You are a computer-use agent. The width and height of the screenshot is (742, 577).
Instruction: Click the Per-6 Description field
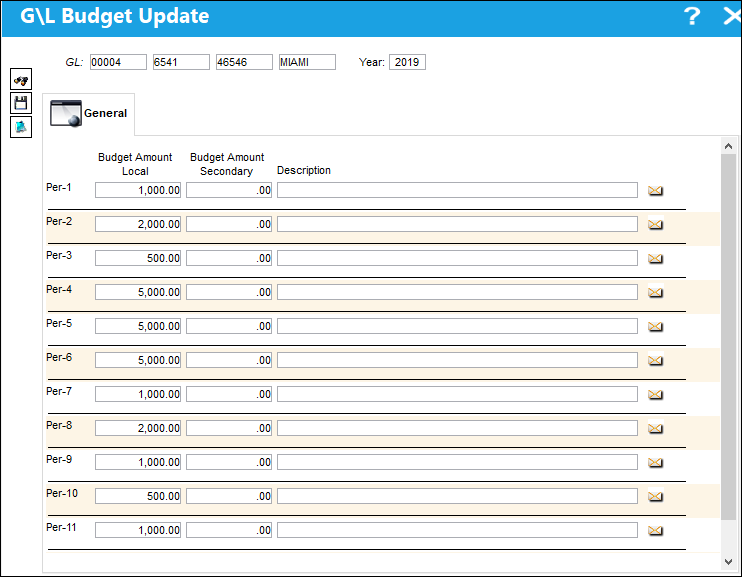458,361
